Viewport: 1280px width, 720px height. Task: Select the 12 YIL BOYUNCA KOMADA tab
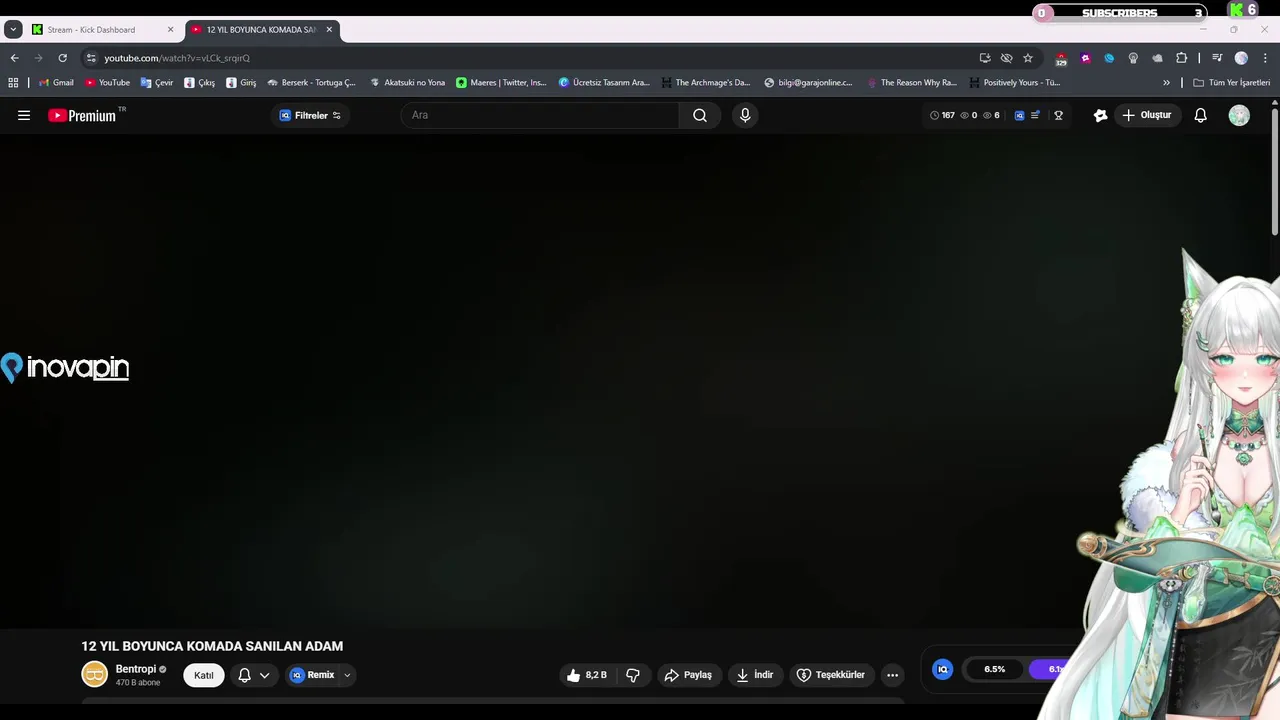point(262,30)
